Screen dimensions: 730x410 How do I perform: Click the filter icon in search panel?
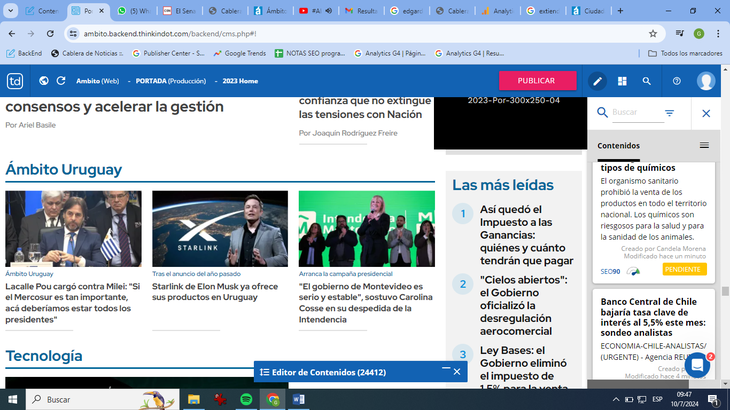point(669,113)
